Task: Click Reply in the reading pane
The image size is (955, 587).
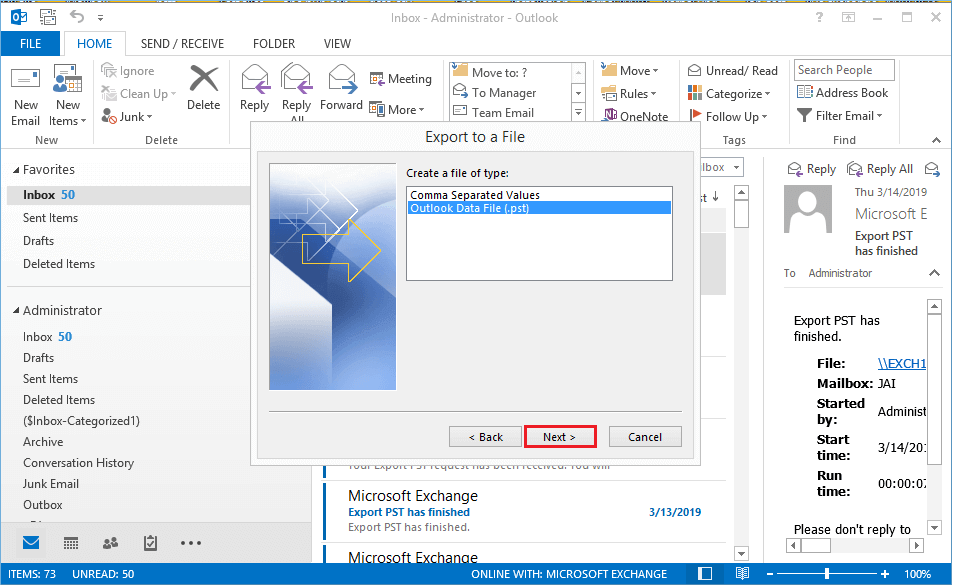Action: pyautogui.click(x=812, y=169)
